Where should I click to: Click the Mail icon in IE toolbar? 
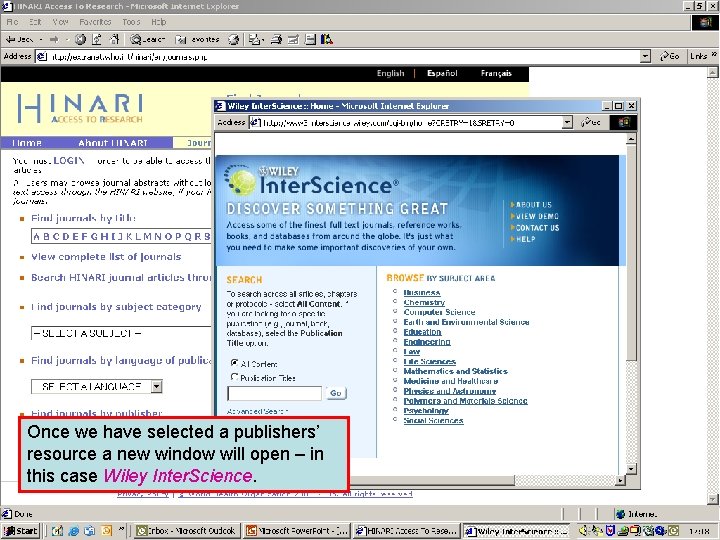(255, 39)
